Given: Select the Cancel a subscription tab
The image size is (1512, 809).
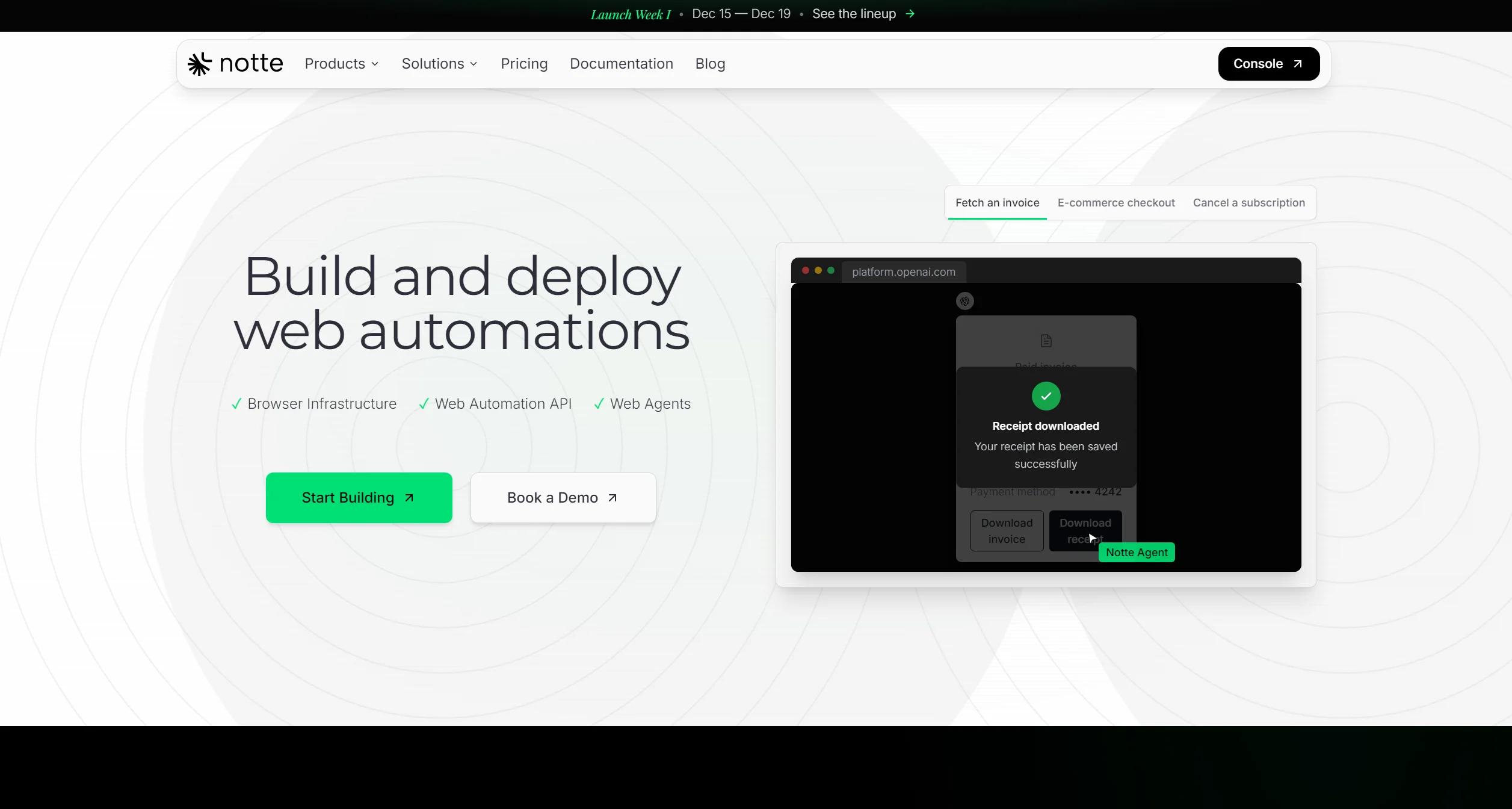Looking at the screenshot, I should (1248, 203).
